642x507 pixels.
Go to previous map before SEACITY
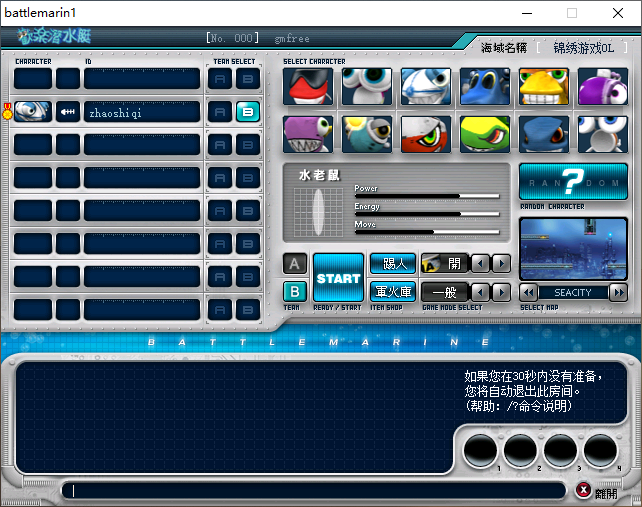(x=529, y=293)
